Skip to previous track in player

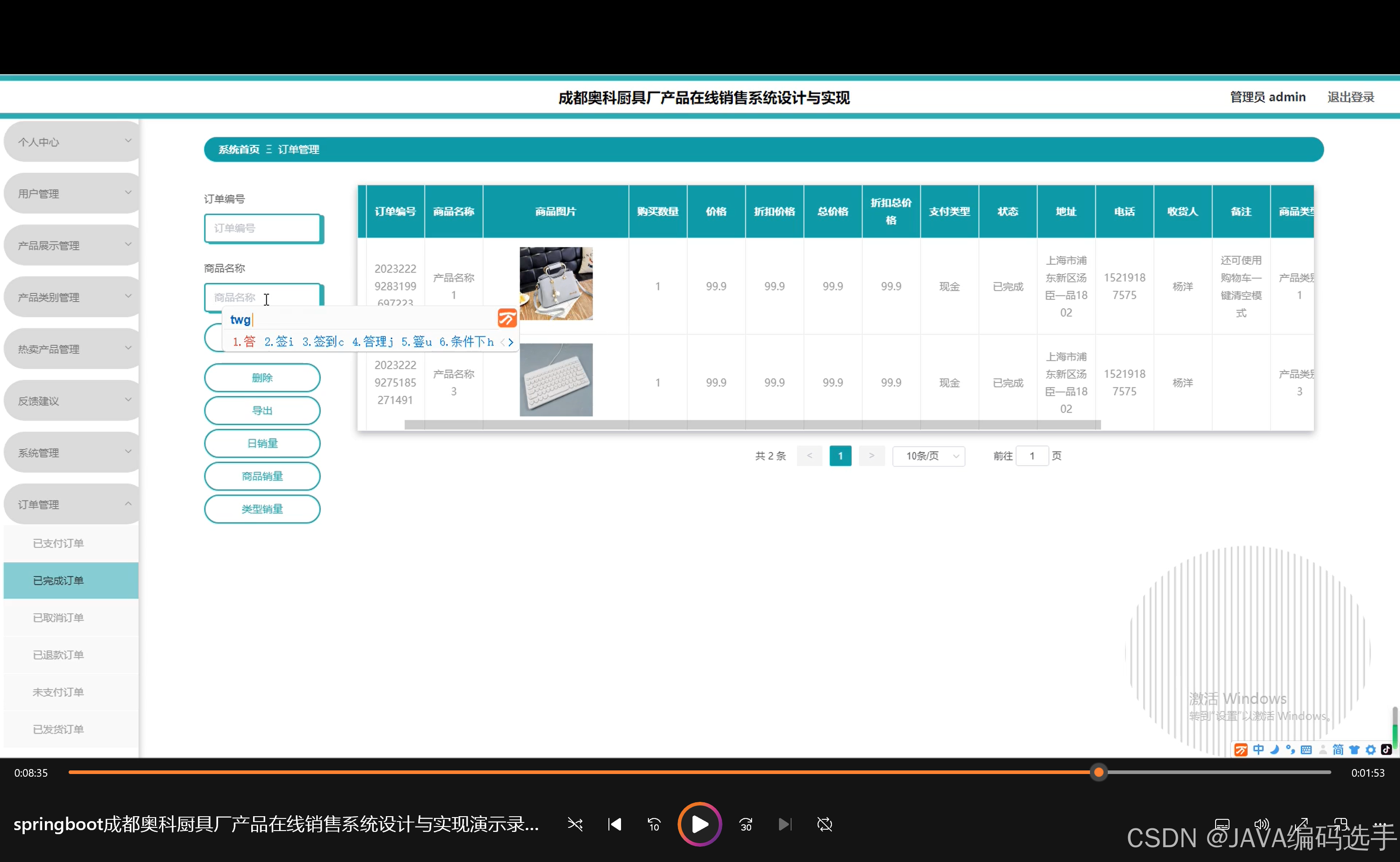614,824
